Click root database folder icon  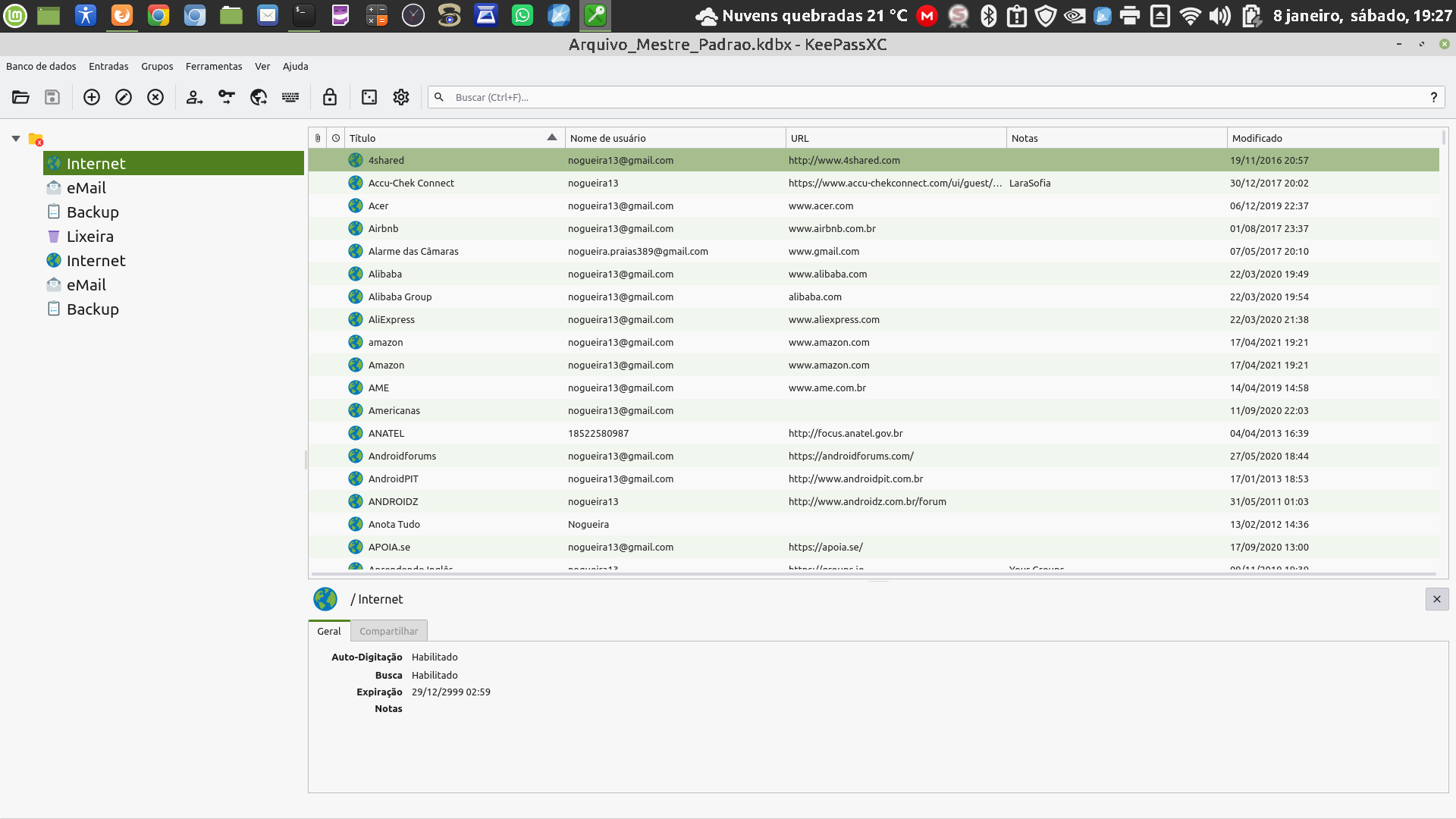[x=36, y=139]
